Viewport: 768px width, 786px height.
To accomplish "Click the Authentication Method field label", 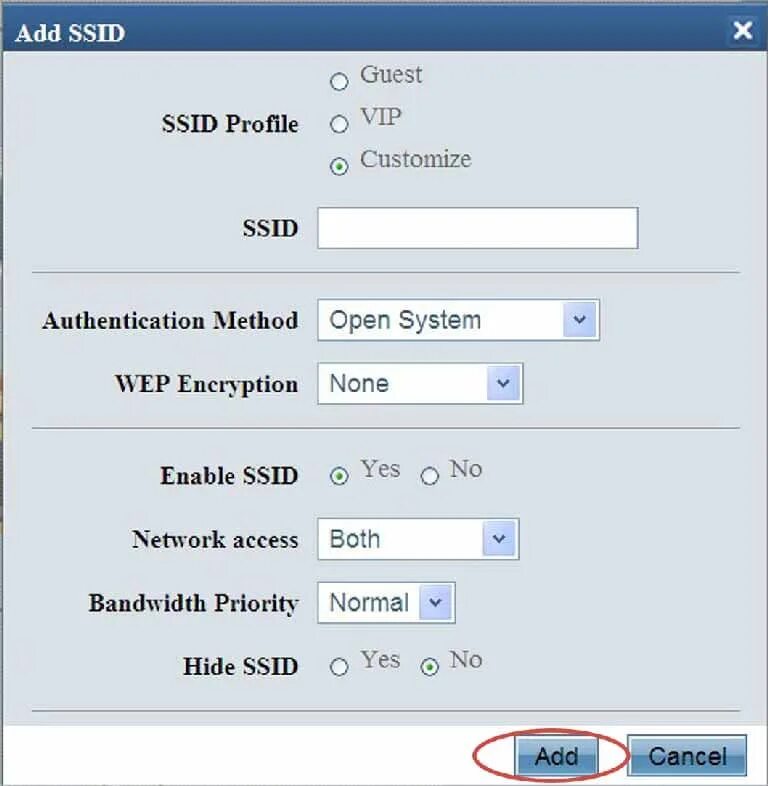I will [x=170, y=321].
